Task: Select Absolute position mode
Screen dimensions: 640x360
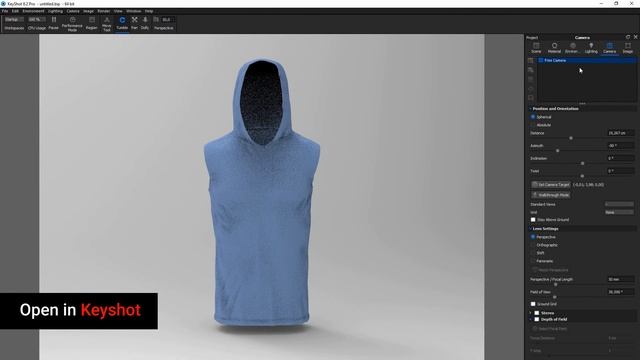Action: tap(533, 125)
